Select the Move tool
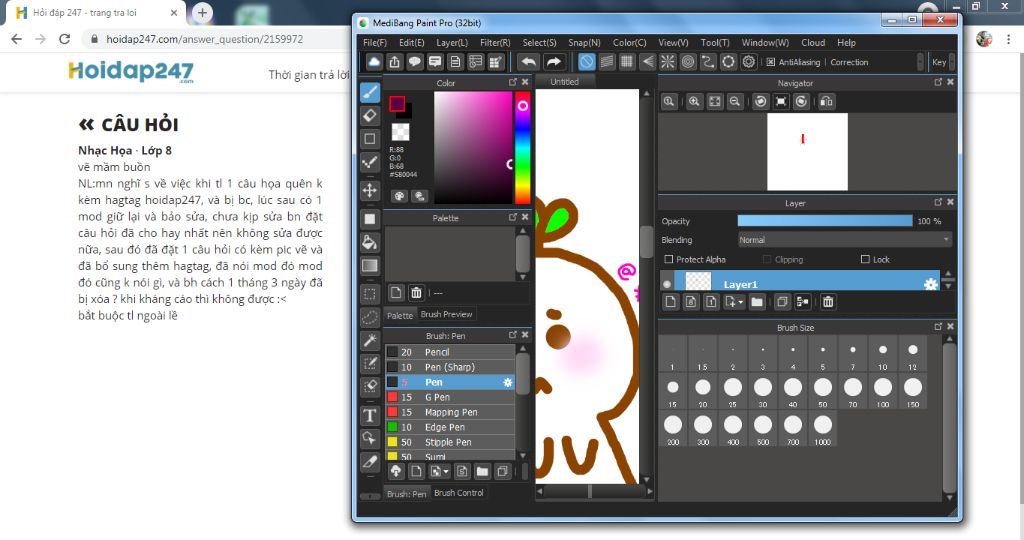1024x540 pixels. (x=370, y=191)
